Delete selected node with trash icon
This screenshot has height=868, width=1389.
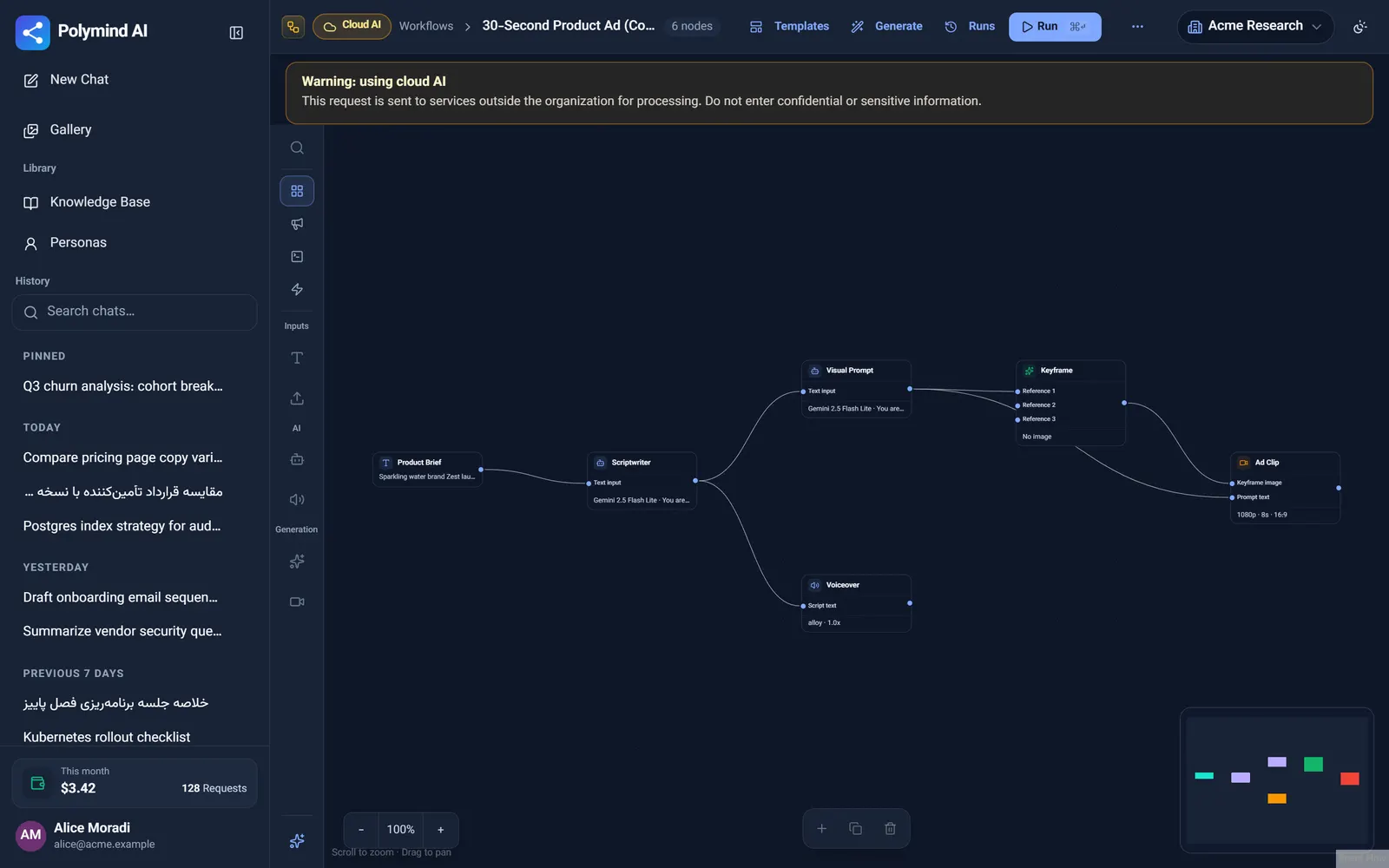[x=890, y=829]
